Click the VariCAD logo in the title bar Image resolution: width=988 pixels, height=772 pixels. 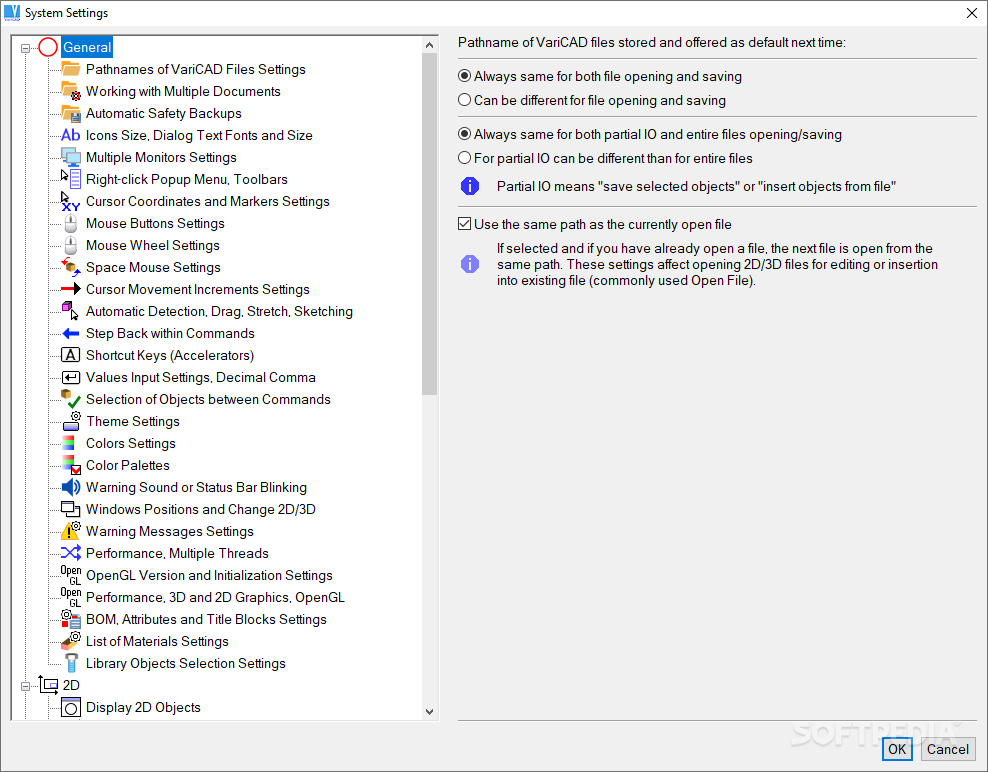coord(12,13)
